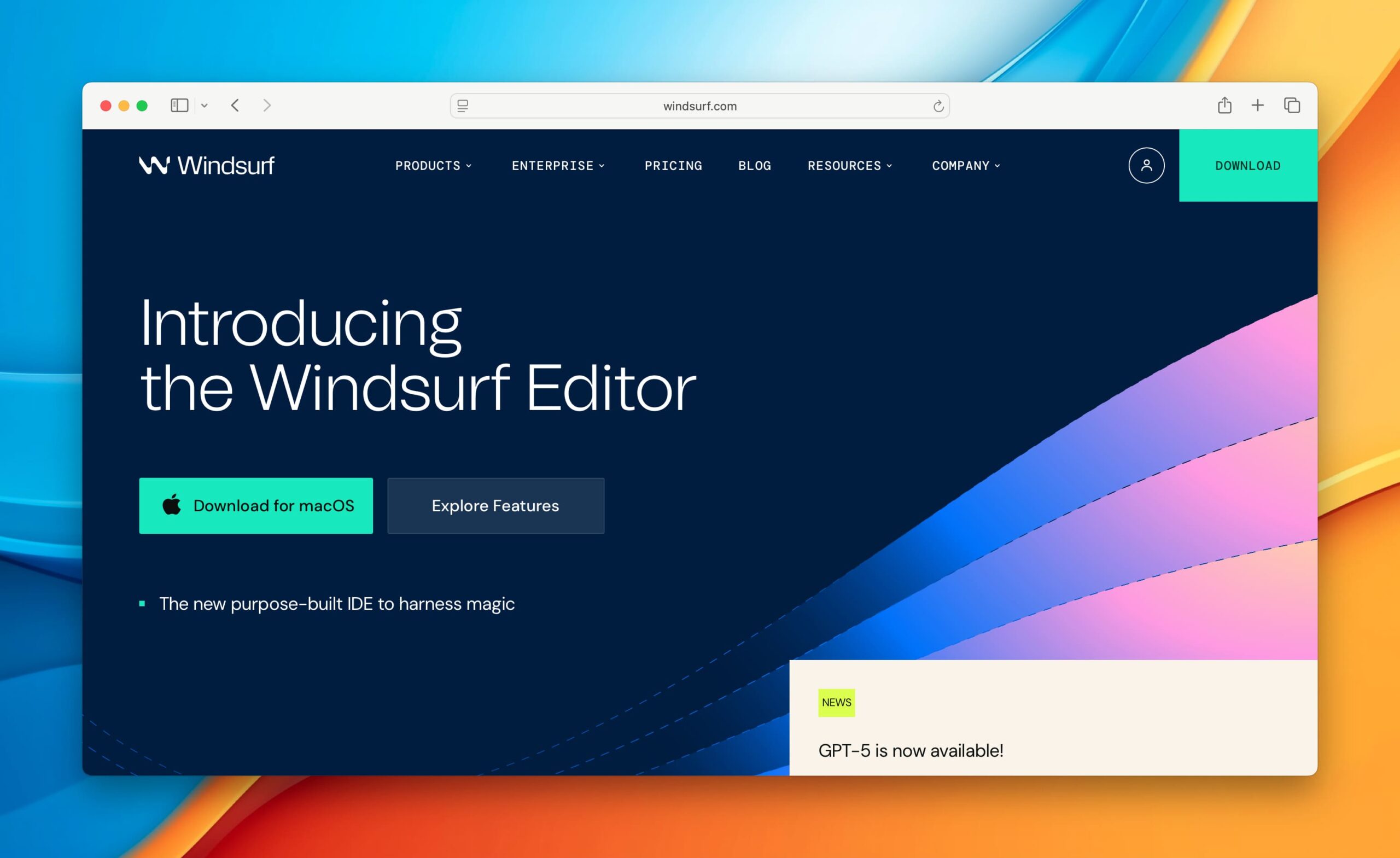Open the Blog page from the navigation
This screenshot has height=858, width=1400.
pos(755,165)
